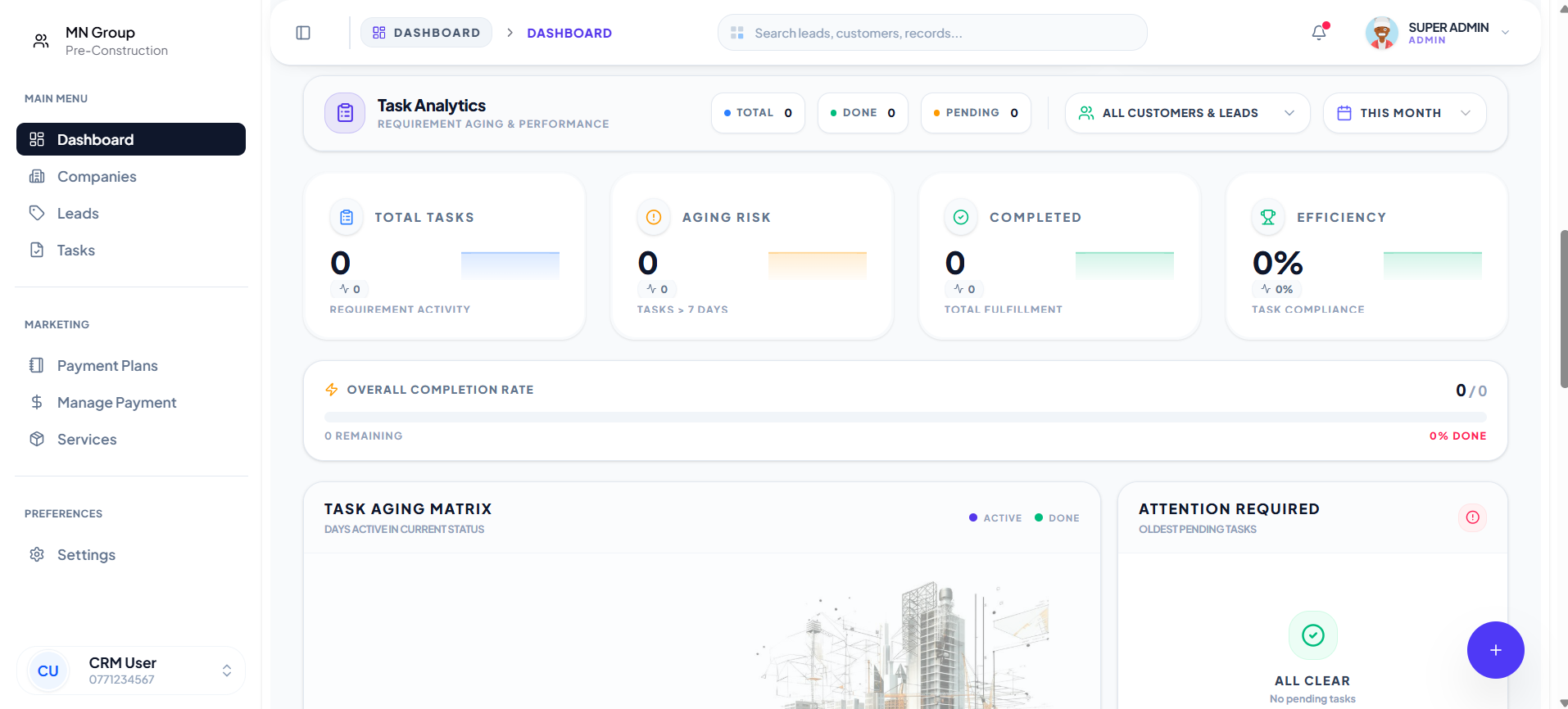Click the Aging Risk orange sparkline
Viewport: 1568px width, 709px height.
point(818,265)
